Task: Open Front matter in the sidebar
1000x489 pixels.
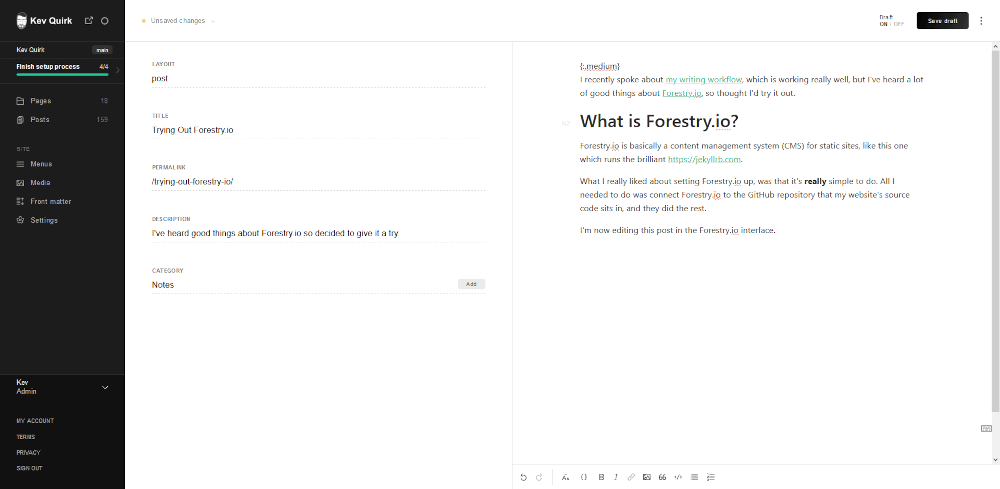Action: [51, 201]
